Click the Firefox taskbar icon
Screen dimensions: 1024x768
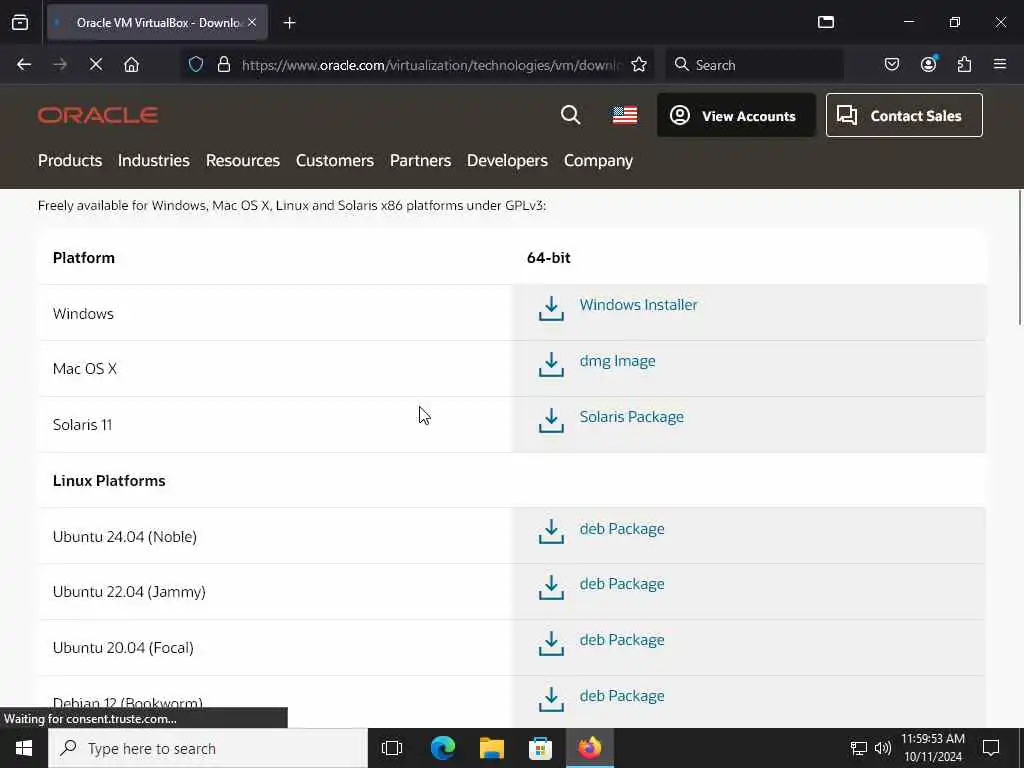click(589, 748)
